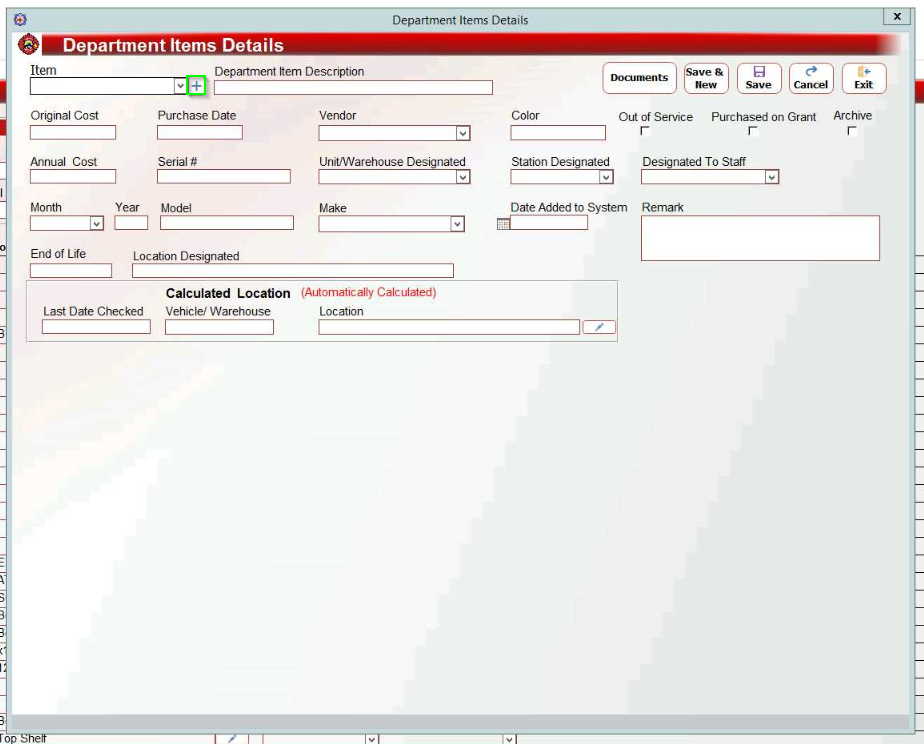The height and width of the screenshot is (744, 924).
Task: Open the Month dropdown
Action: [96, 224]
